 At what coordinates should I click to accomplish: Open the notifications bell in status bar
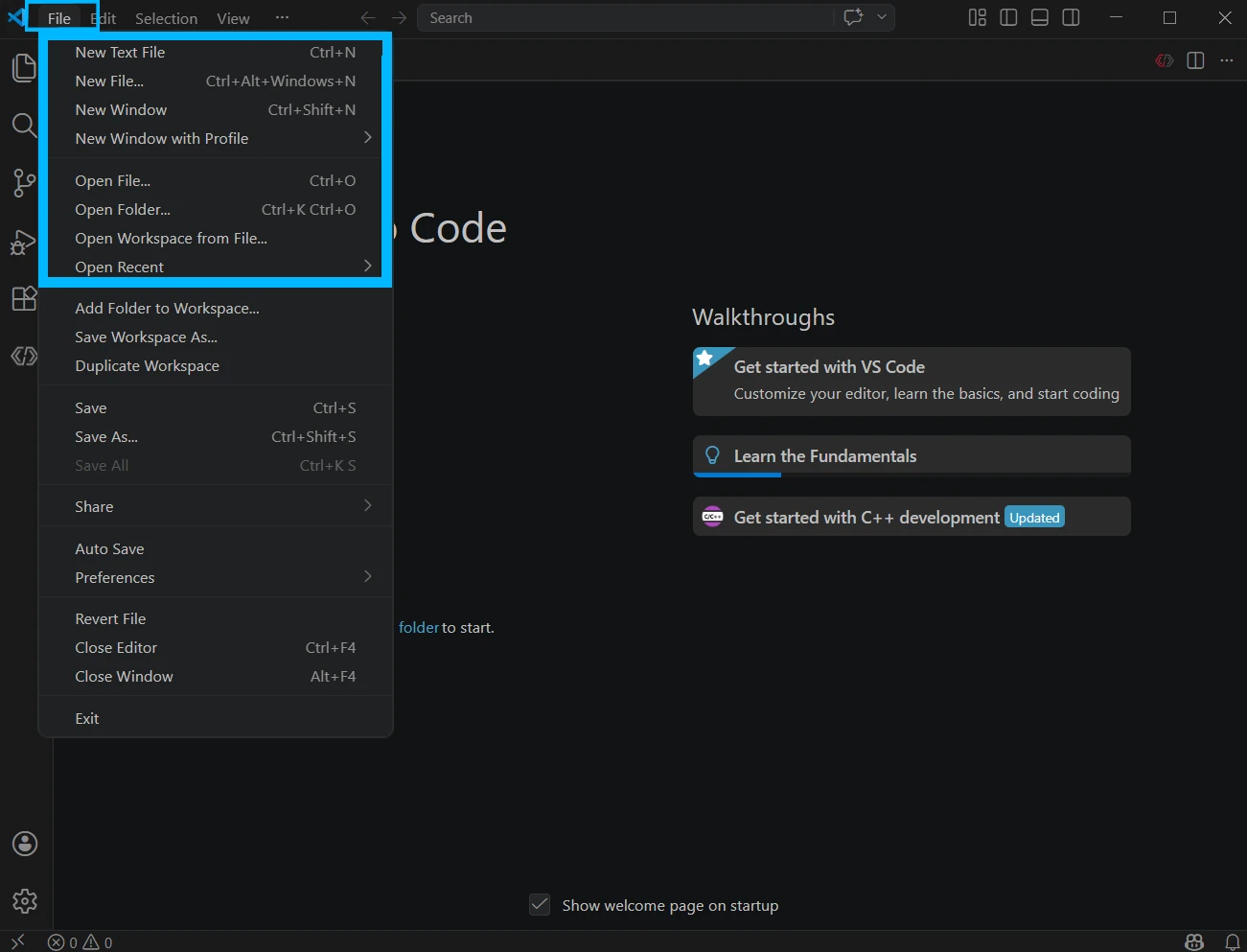1233,941
